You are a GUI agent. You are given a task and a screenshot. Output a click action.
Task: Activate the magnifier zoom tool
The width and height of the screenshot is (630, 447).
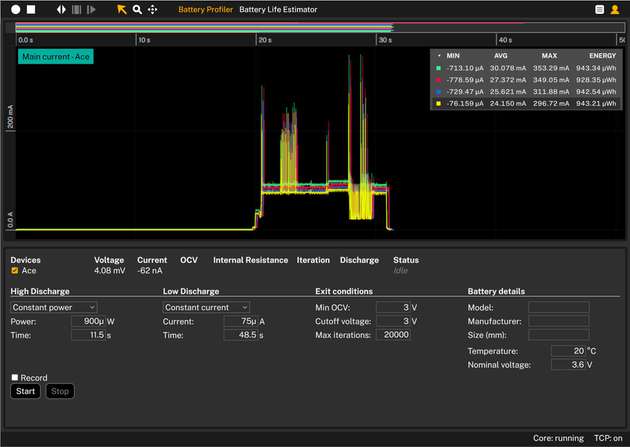(138, 9)
